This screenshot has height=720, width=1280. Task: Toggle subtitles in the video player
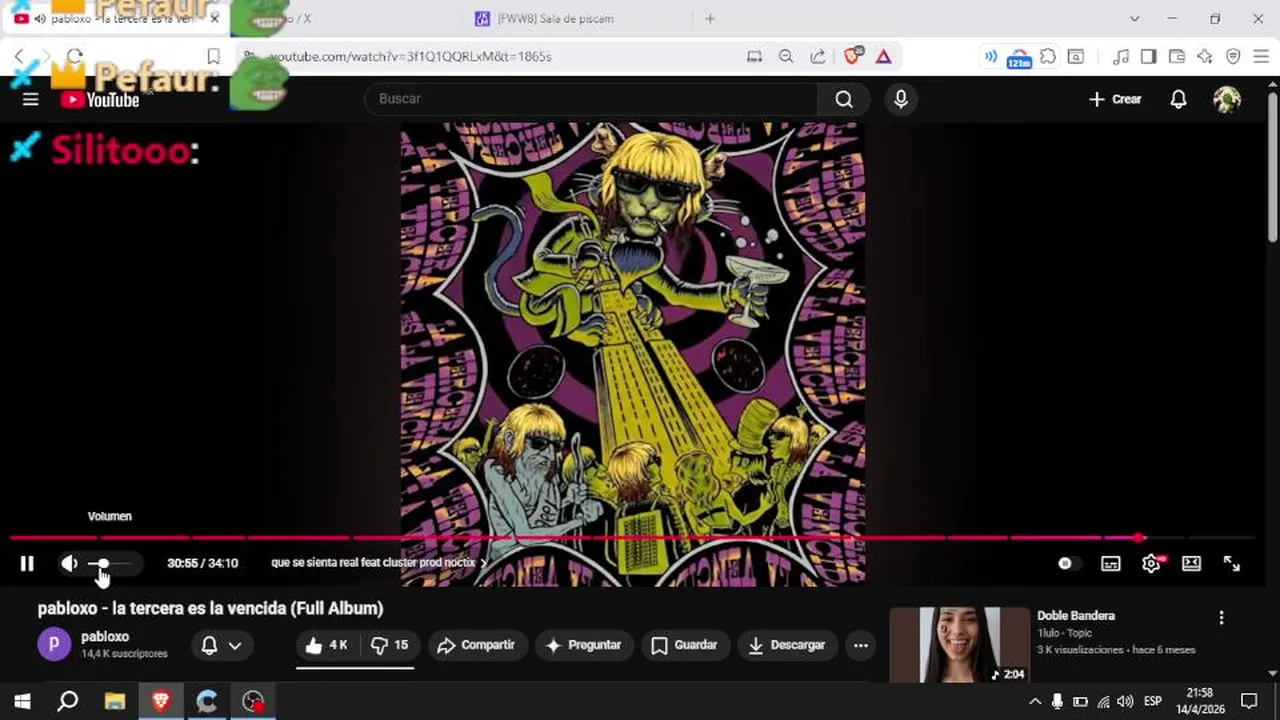click(x=1111, y=564)
